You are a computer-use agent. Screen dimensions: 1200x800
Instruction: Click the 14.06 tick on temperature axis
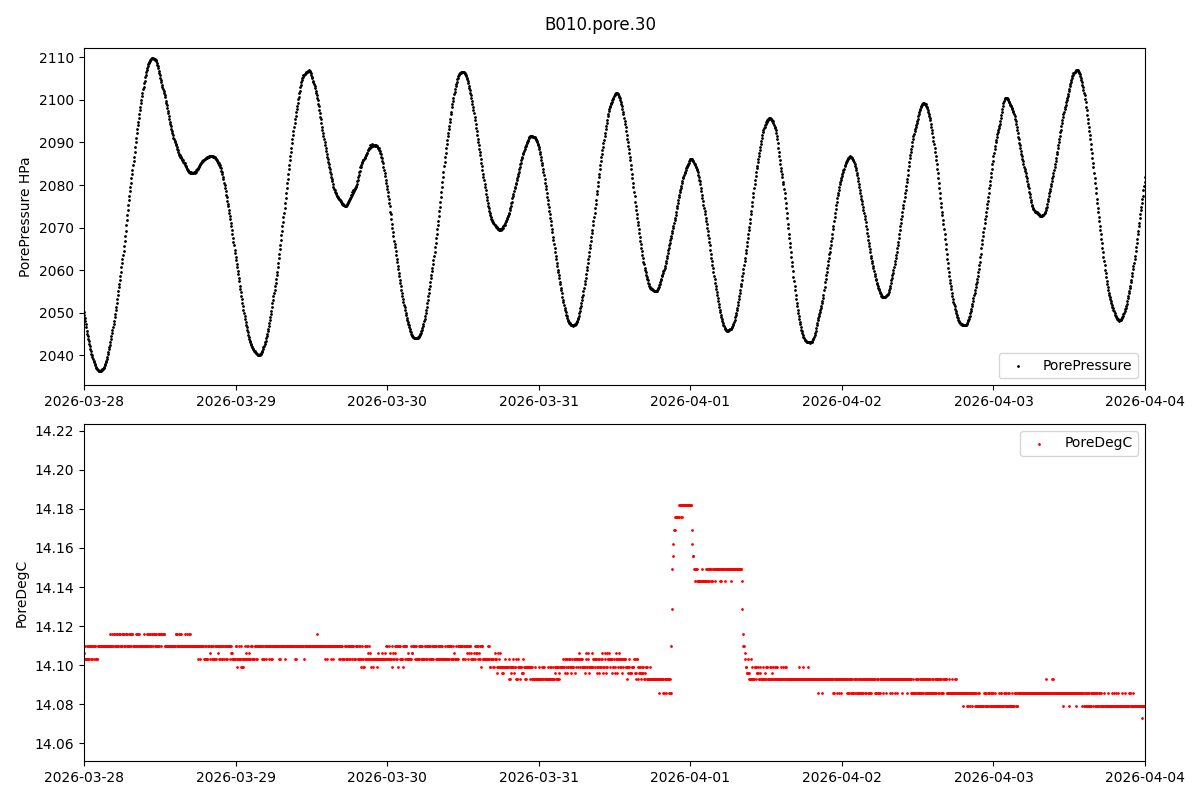point(53,744)
